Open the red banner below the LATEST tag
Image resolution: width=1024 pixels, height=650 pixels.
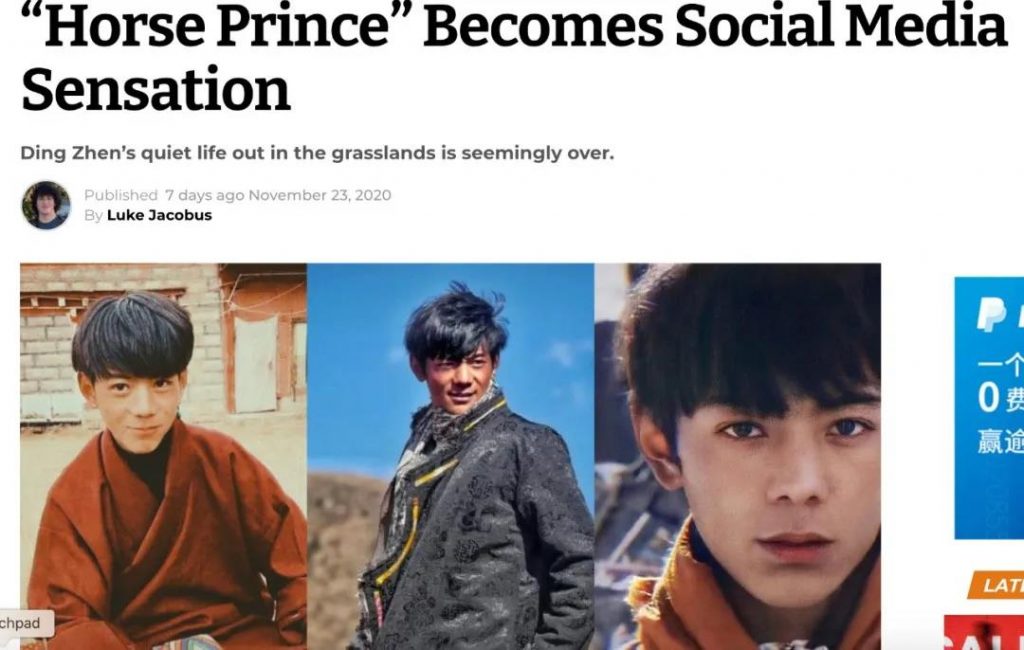pos(984,632)
